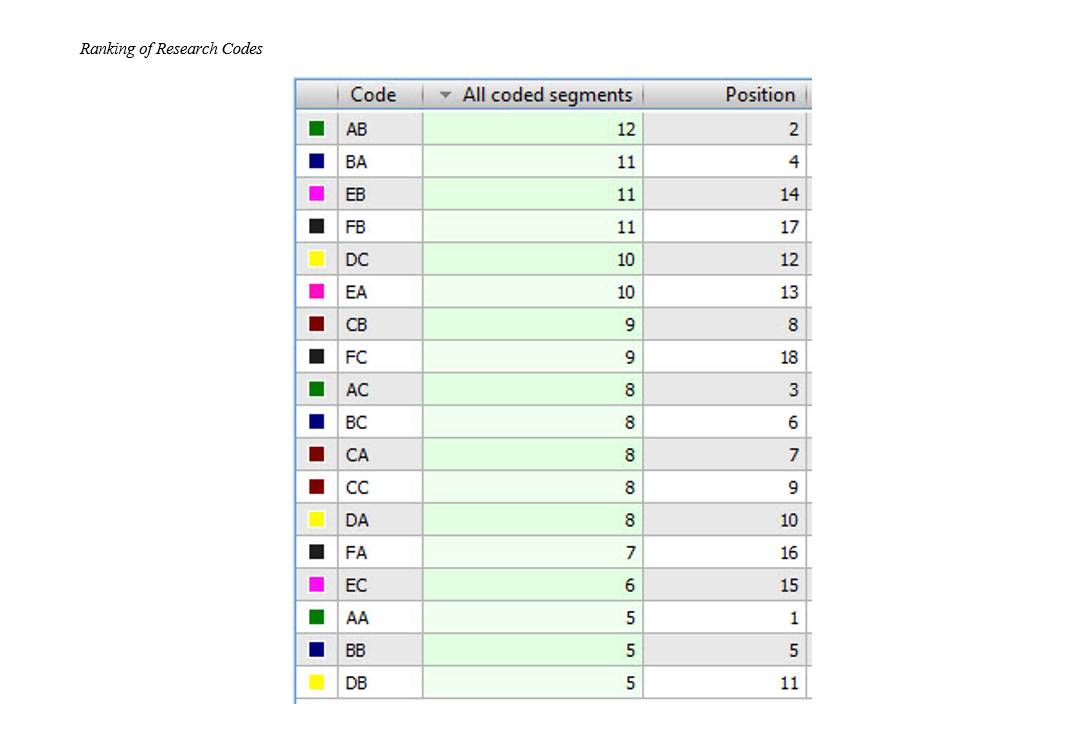Screen dimensions: 1084x754
Task: Click the code name FA
Action: coord(357,553)
